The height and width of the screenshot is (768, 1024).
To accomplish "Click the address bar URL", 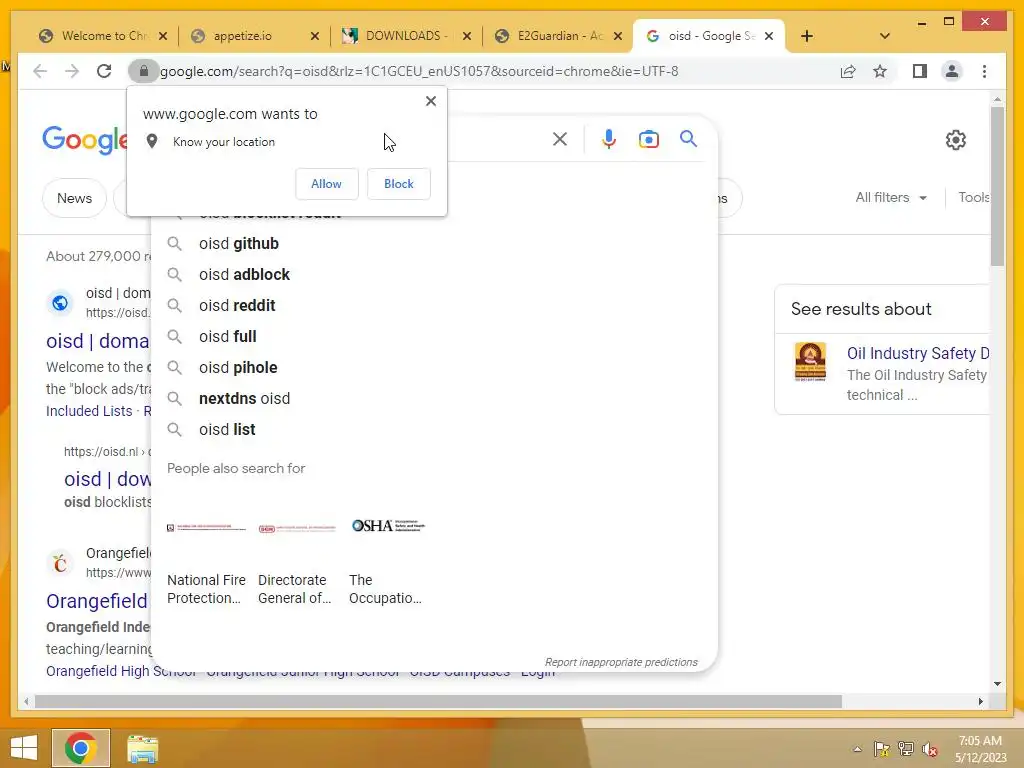I will (x=419, y=71).
